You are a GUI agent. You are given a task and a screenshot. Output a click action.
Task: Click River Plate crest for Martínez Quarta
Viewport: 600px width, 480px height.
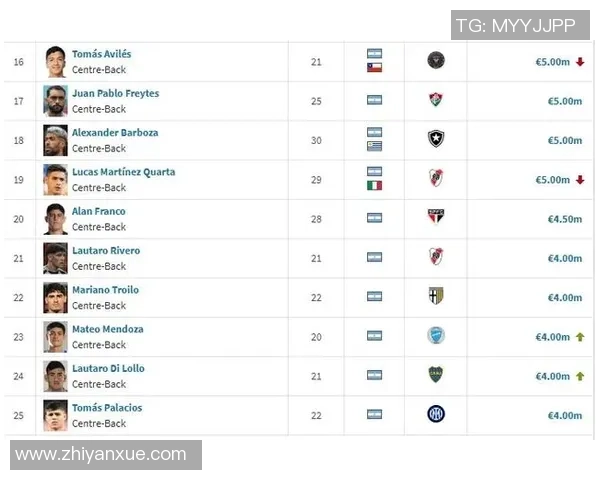435,178
